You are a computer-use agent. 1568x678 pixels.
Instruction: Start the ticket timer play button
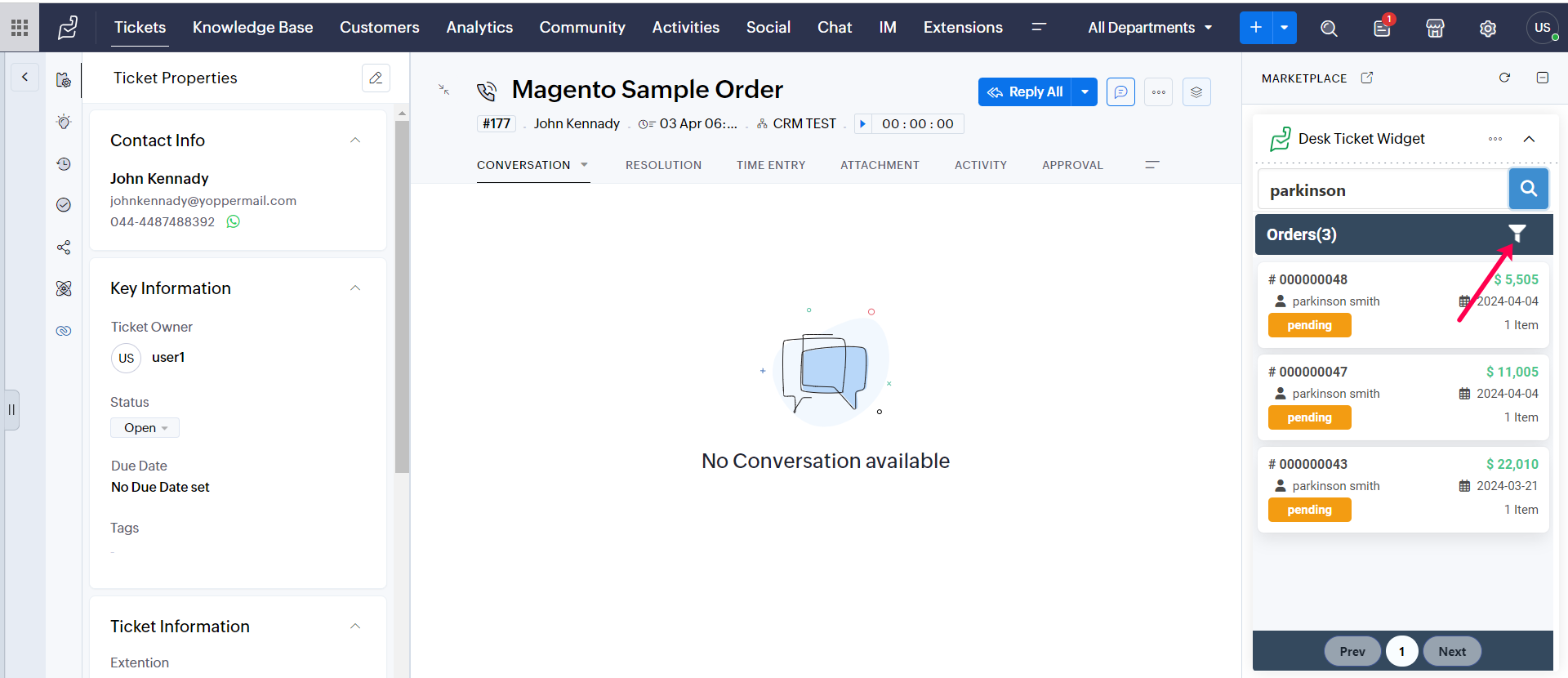pos(862,124)
